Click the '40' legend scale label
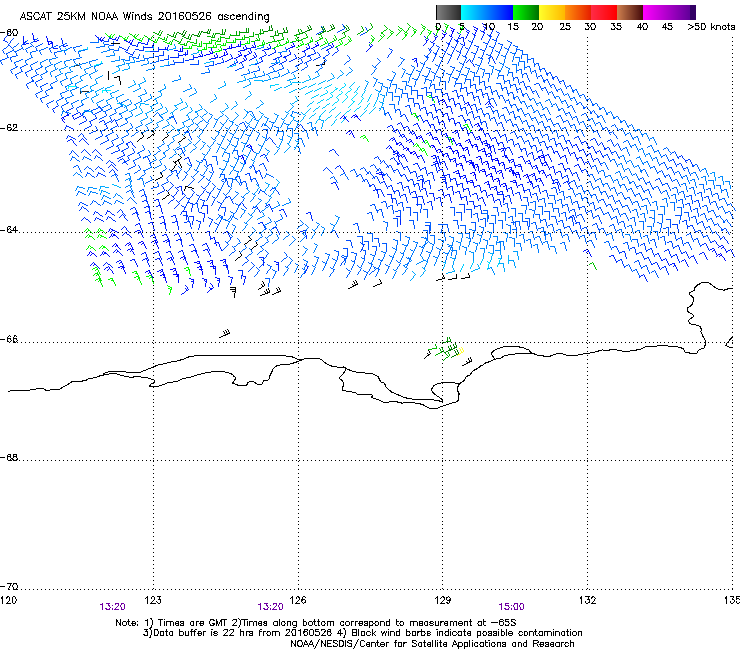 (x=642, y=27)
